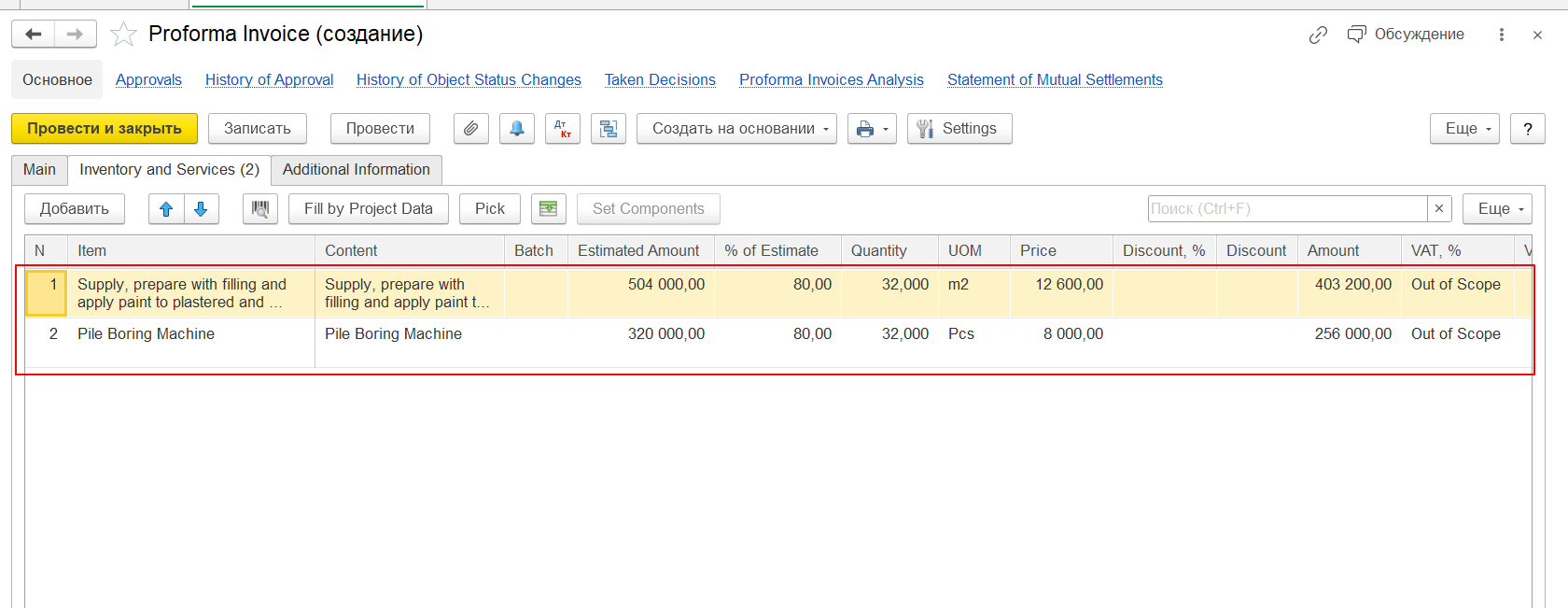This screenshot has width=1568, height=608.
Task: Click the table search field
Action: point(1287,209)
